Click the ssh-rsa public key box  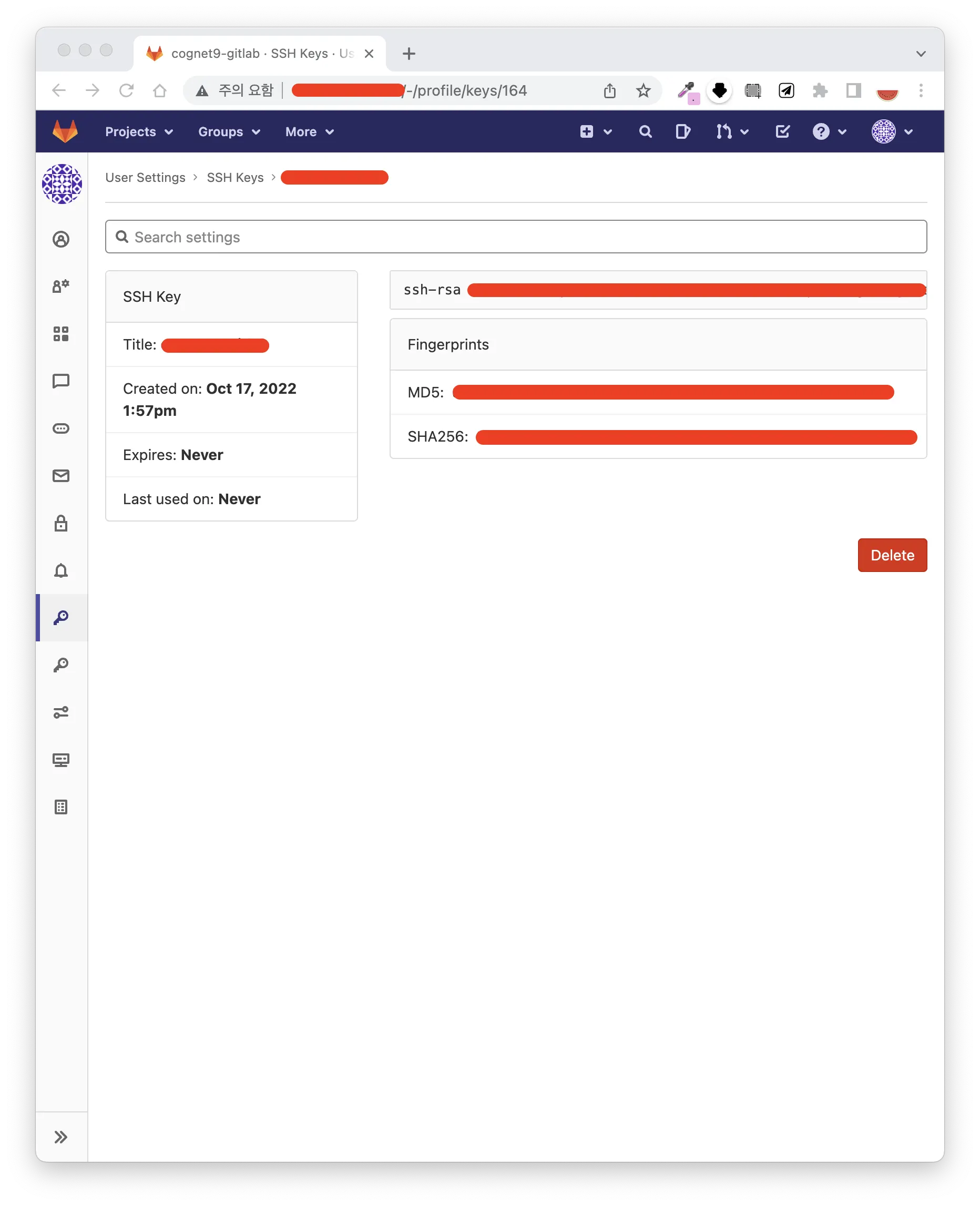tap(658, 290)
